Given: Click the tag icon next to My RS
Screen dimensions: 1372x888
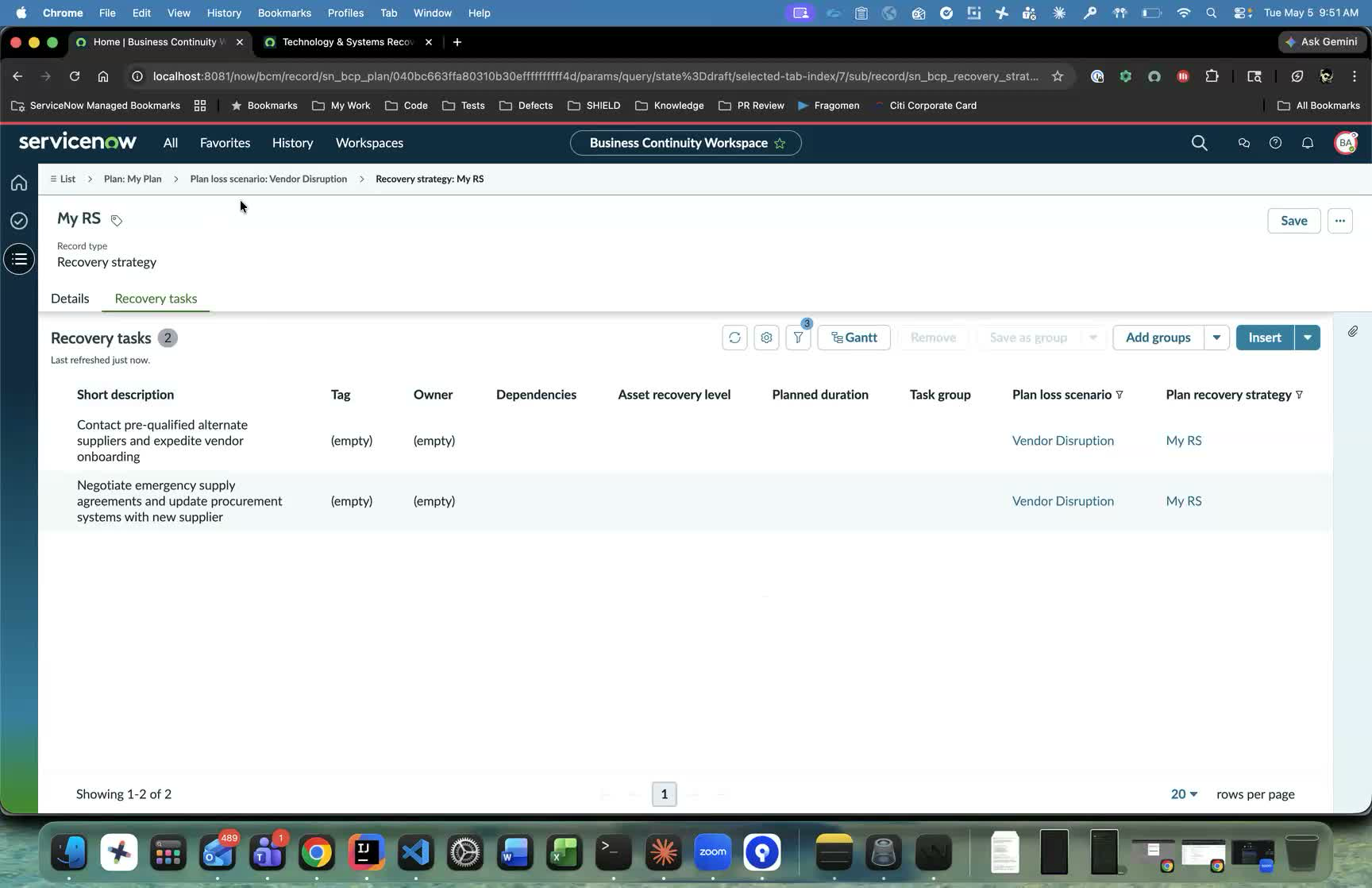Looking at the screenshot, I should tap(117, 220).
